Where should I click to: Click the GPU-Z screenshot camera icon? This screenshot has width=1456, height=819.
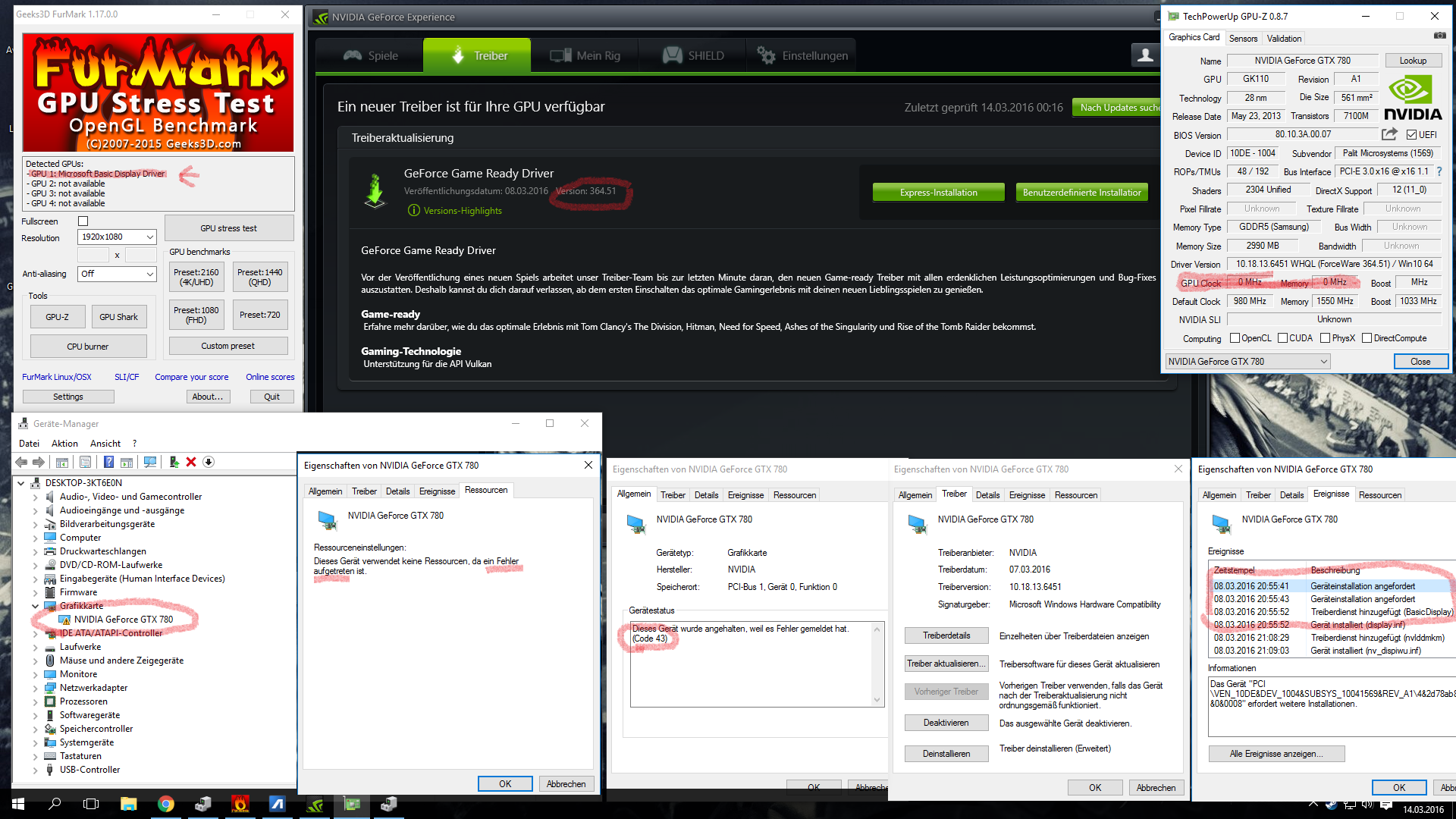1439,36
